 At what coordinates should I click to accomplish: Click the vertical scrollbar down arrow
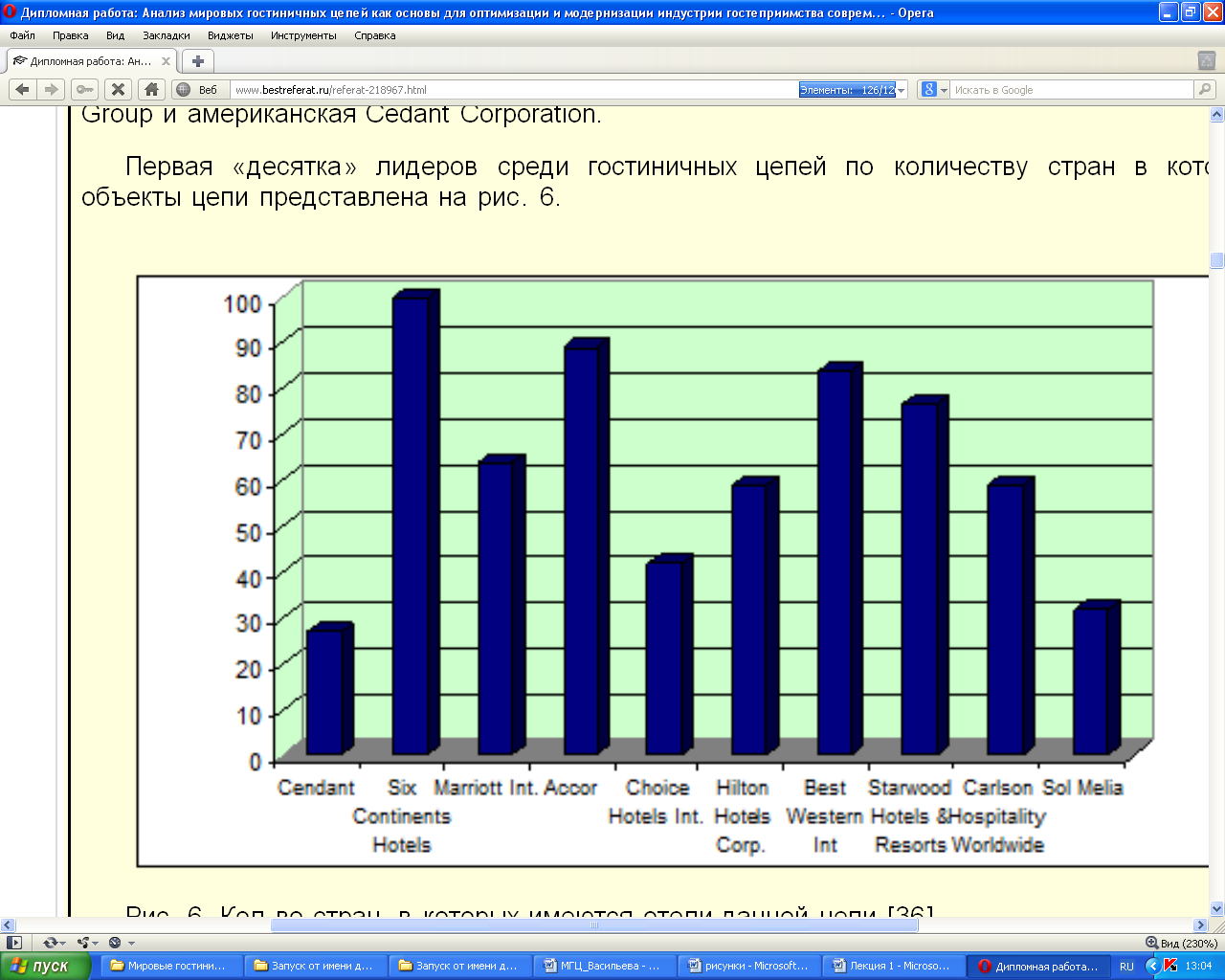tap(1217, 909)
